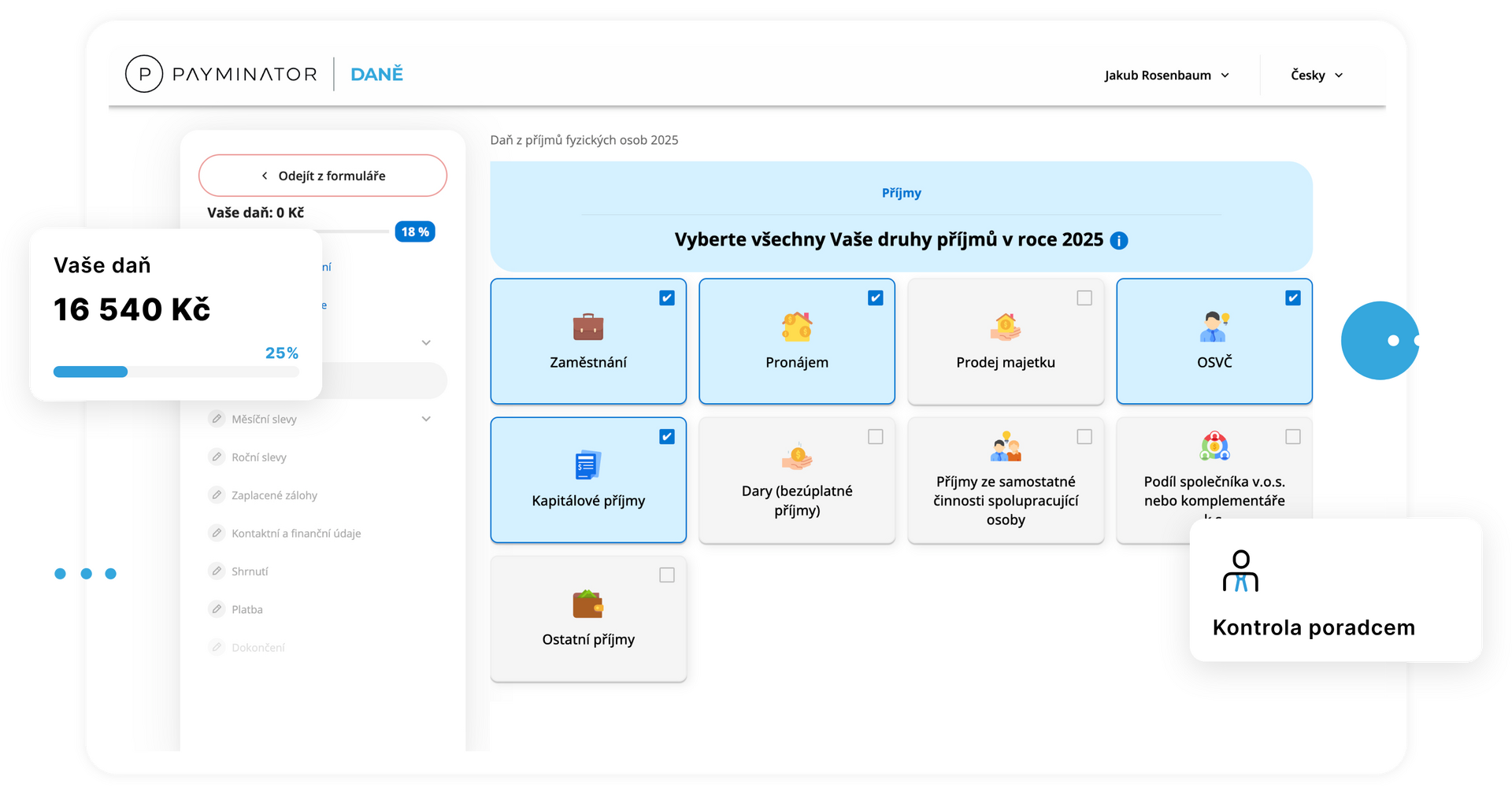Click the pencil icon beside Dokončení

(x=217, y=647)
